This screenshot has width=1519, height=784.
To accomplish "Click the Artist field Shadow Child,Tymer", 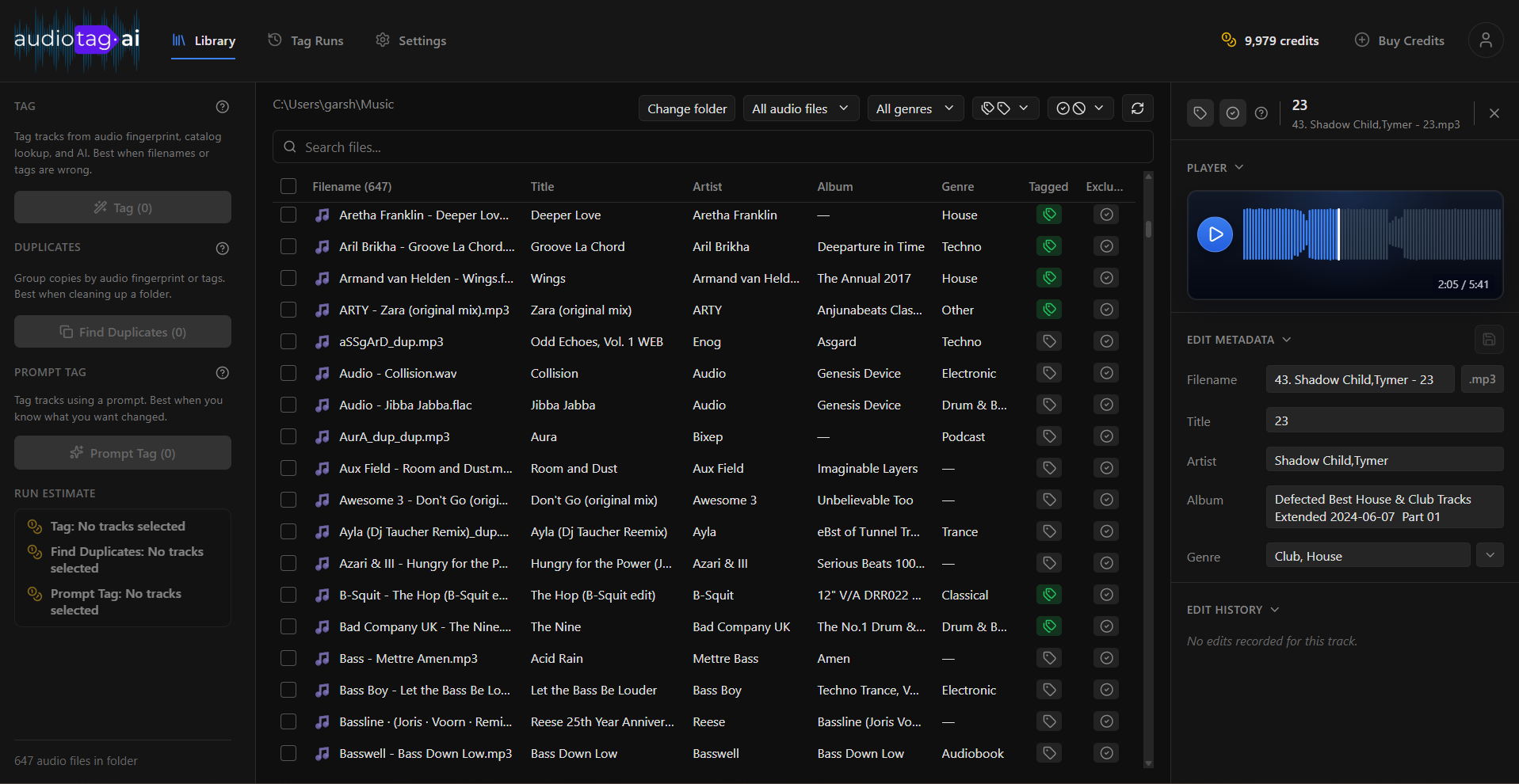I will coord(1384,460).
